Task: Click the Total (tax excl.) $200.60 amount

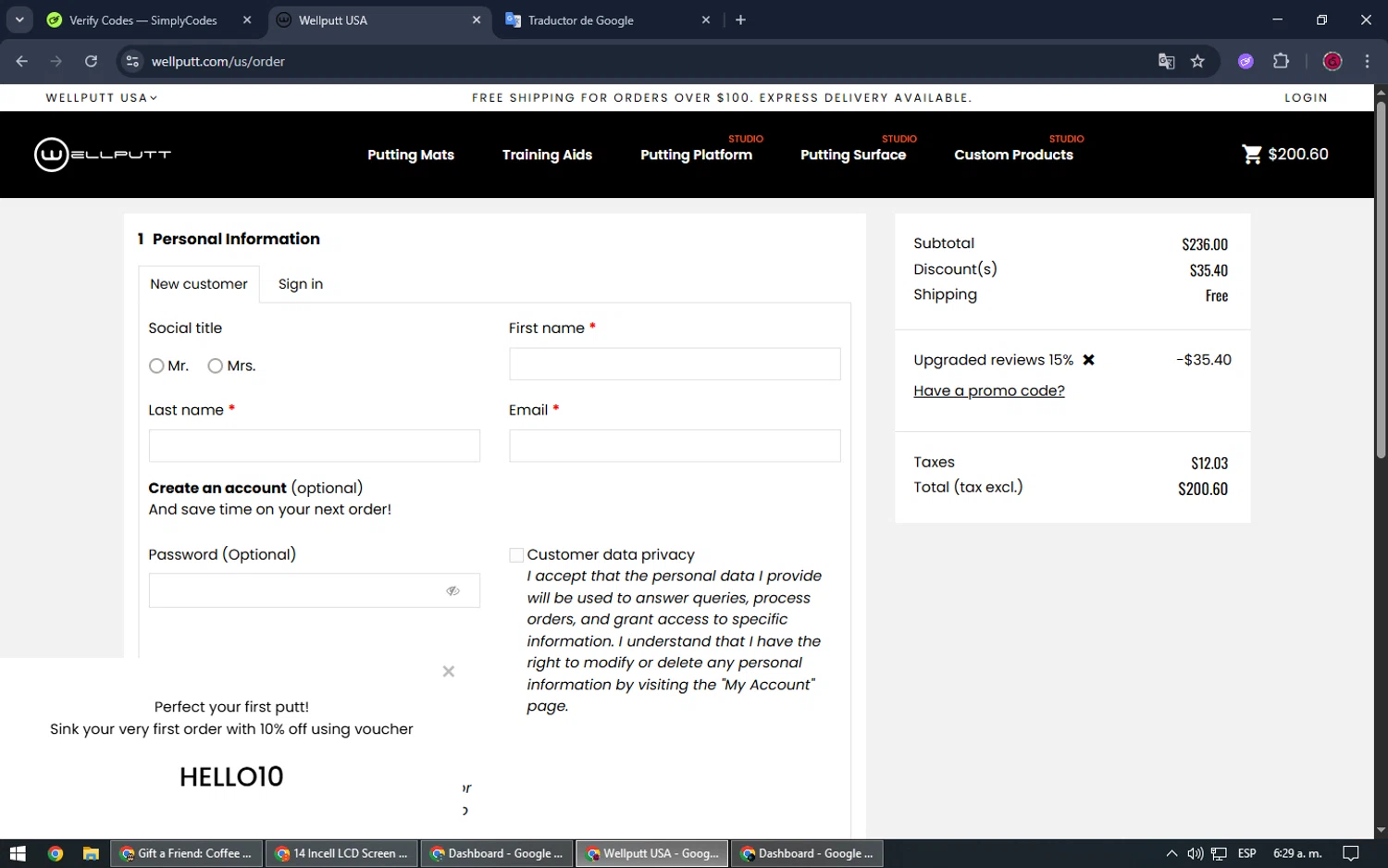Action: click(x=1203, y=489)
